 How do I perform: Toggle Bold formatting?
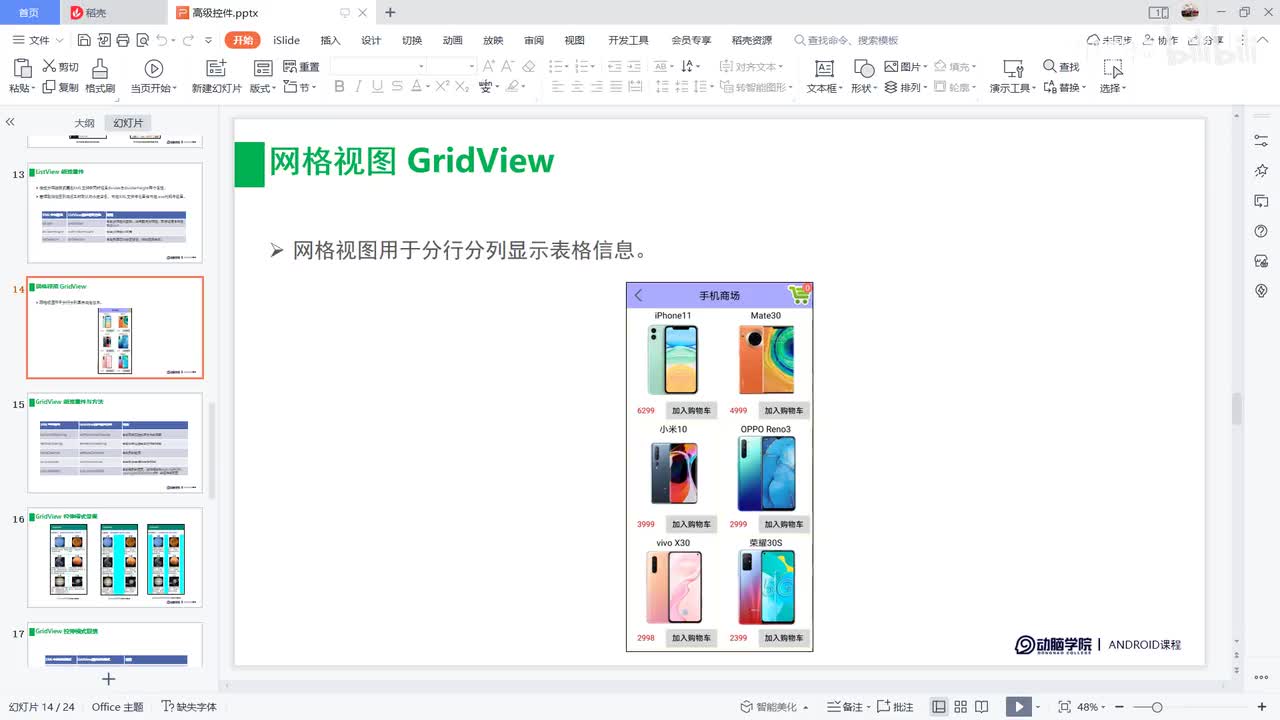[x=339, y=87]
